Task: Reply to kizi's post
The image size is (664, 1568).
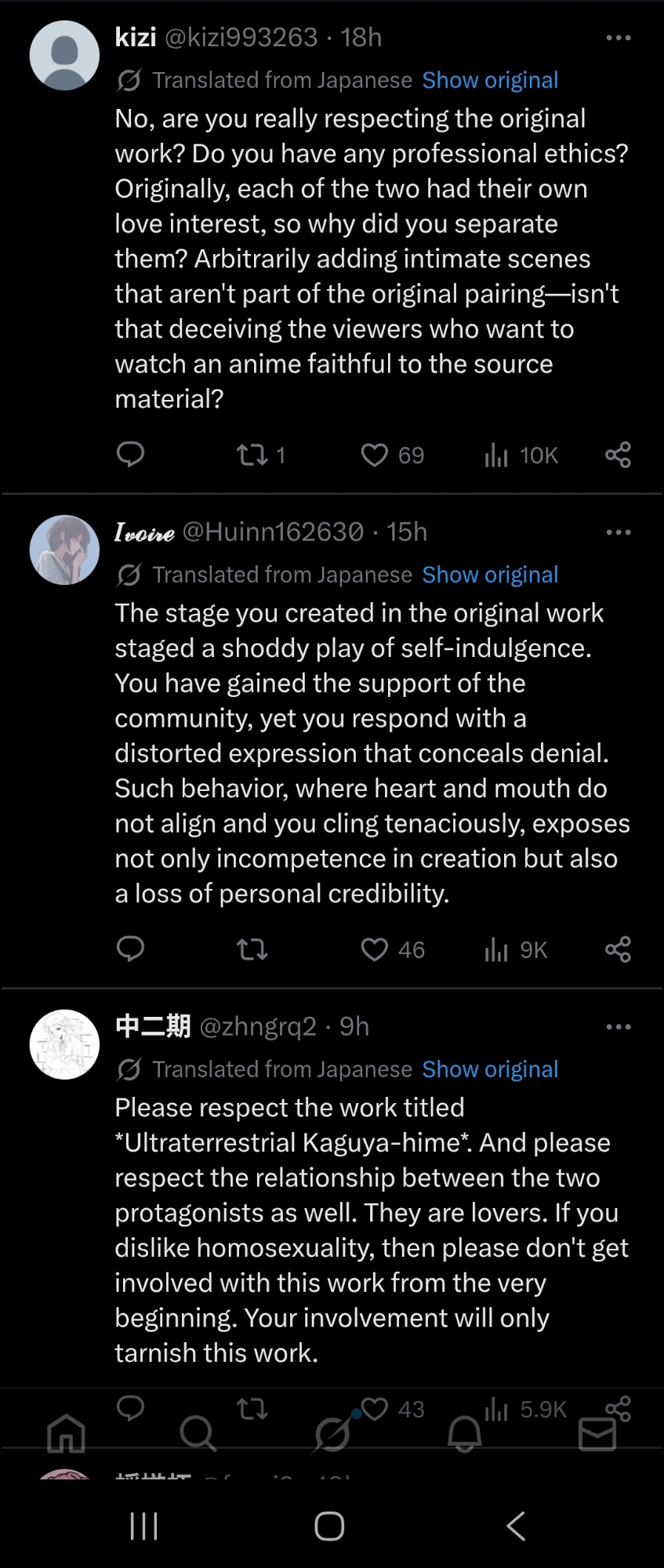Action: (130, 455)
